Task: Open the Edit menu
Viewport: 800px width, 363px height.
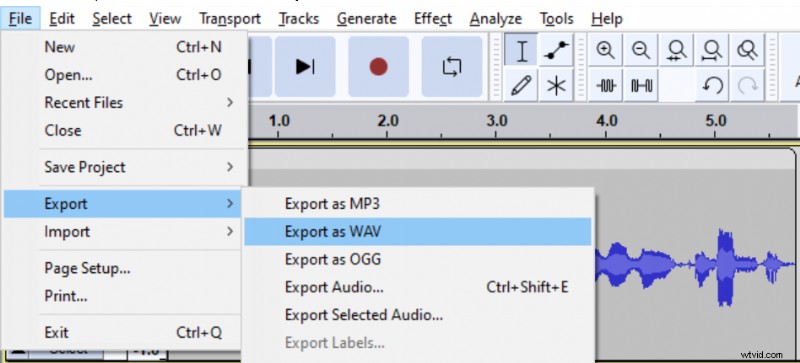Action: (x=62, y=19)
